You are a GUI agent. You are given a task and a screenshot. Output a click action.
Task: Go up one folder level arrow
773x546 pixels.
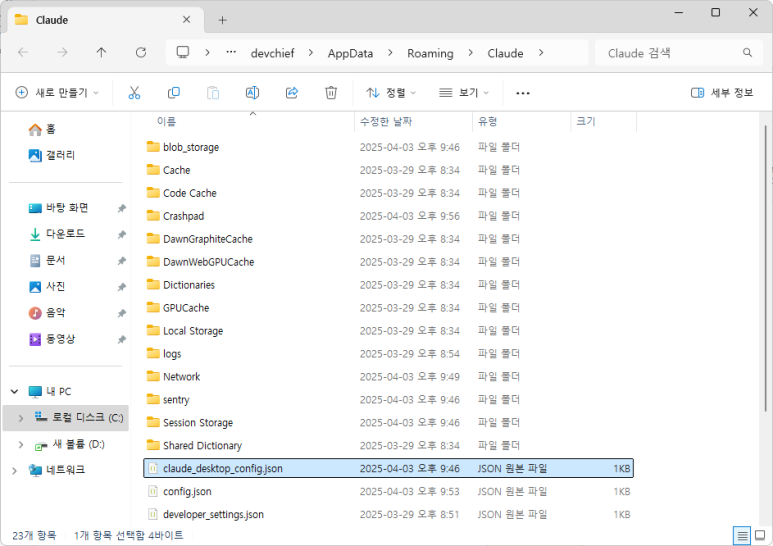(x=101, y=53)
